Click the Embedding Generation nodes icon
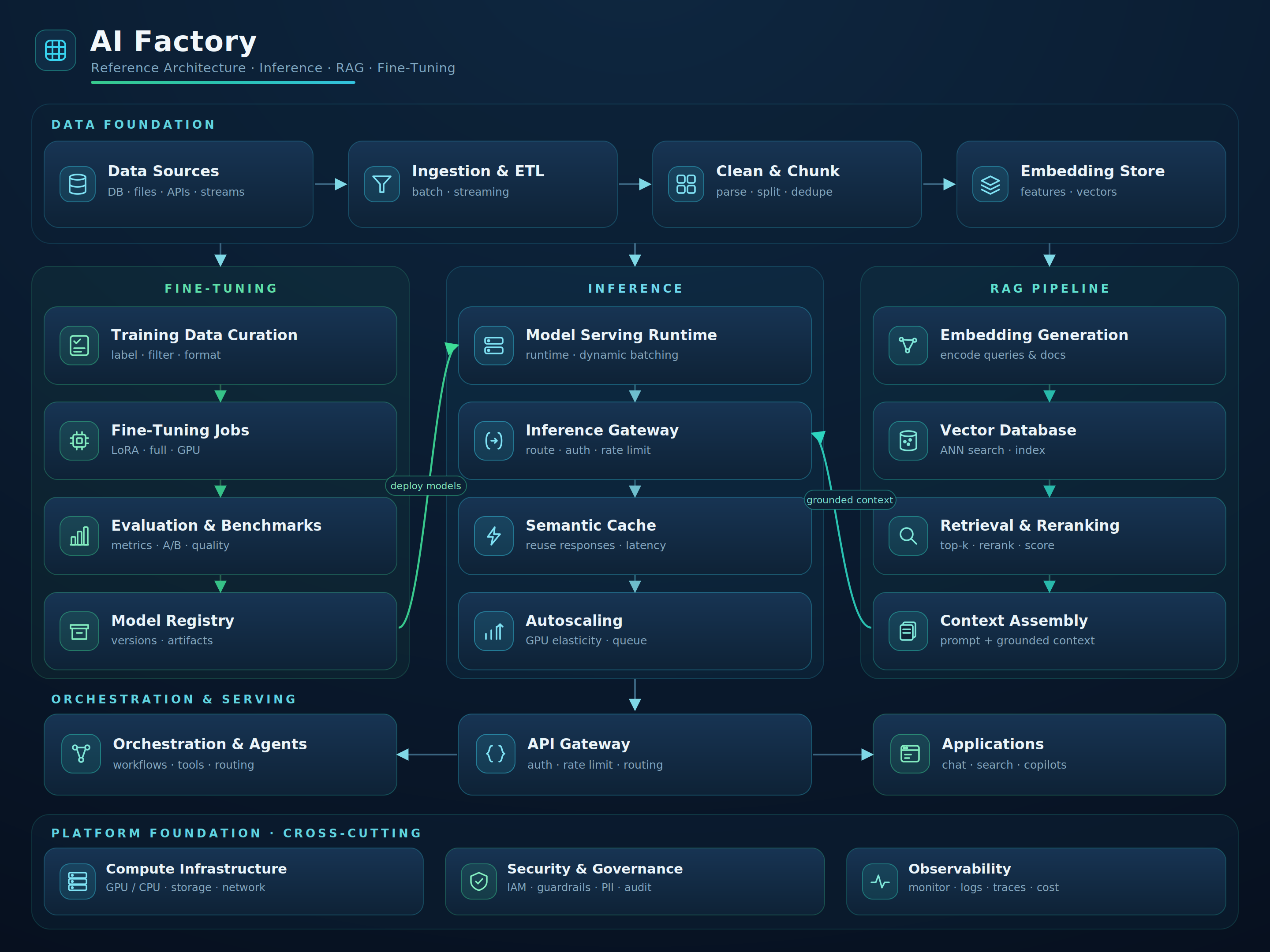This screenshot has height=952, width=1270. point(908,346)
